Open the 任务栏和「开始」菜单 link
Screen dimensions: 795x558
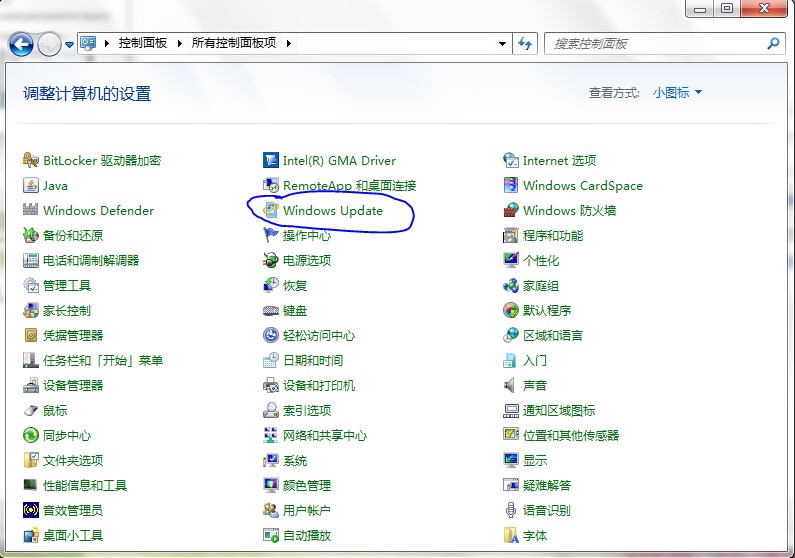[103, 360]
